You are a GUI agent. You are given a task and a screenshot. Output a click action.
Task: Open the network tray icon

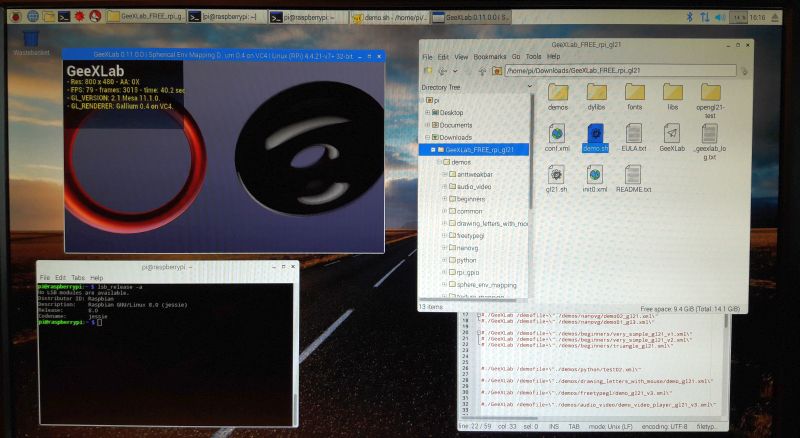click(705, 17)
